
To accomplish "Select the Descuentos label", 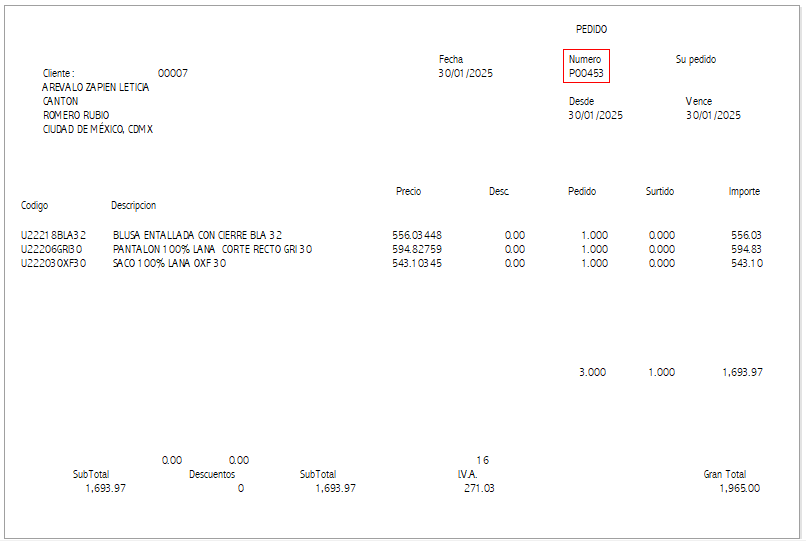I will point(212,474).
